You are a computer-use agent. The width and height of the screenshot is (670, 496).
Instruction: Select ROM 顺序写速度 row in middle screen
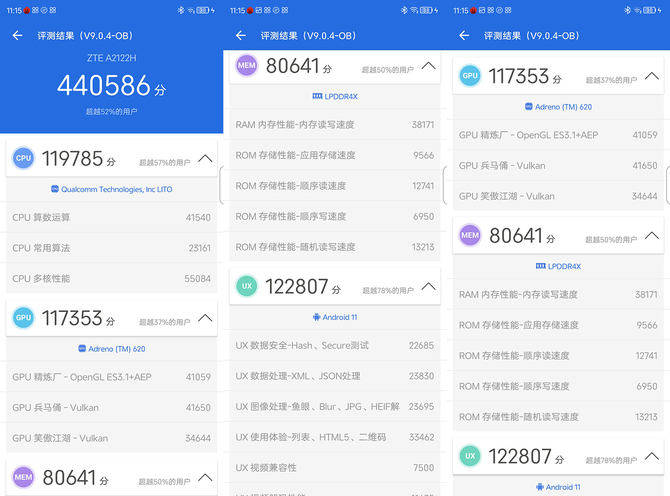tap(335, 216)
